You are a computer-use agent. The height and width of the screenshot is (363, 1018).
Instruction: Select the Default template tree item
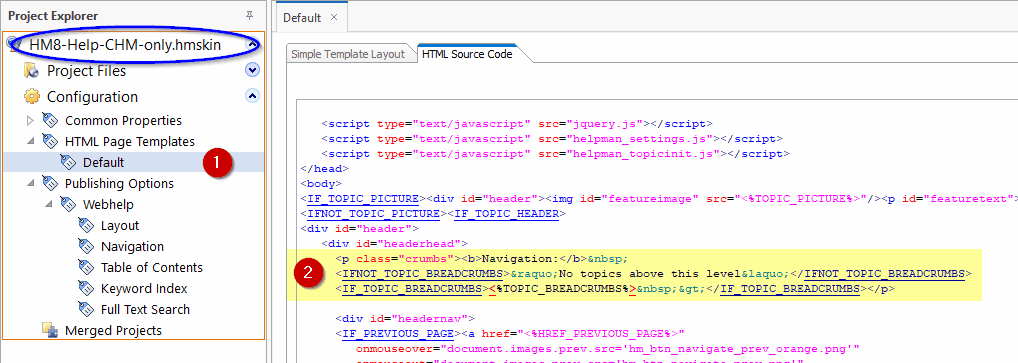[103, 162]
